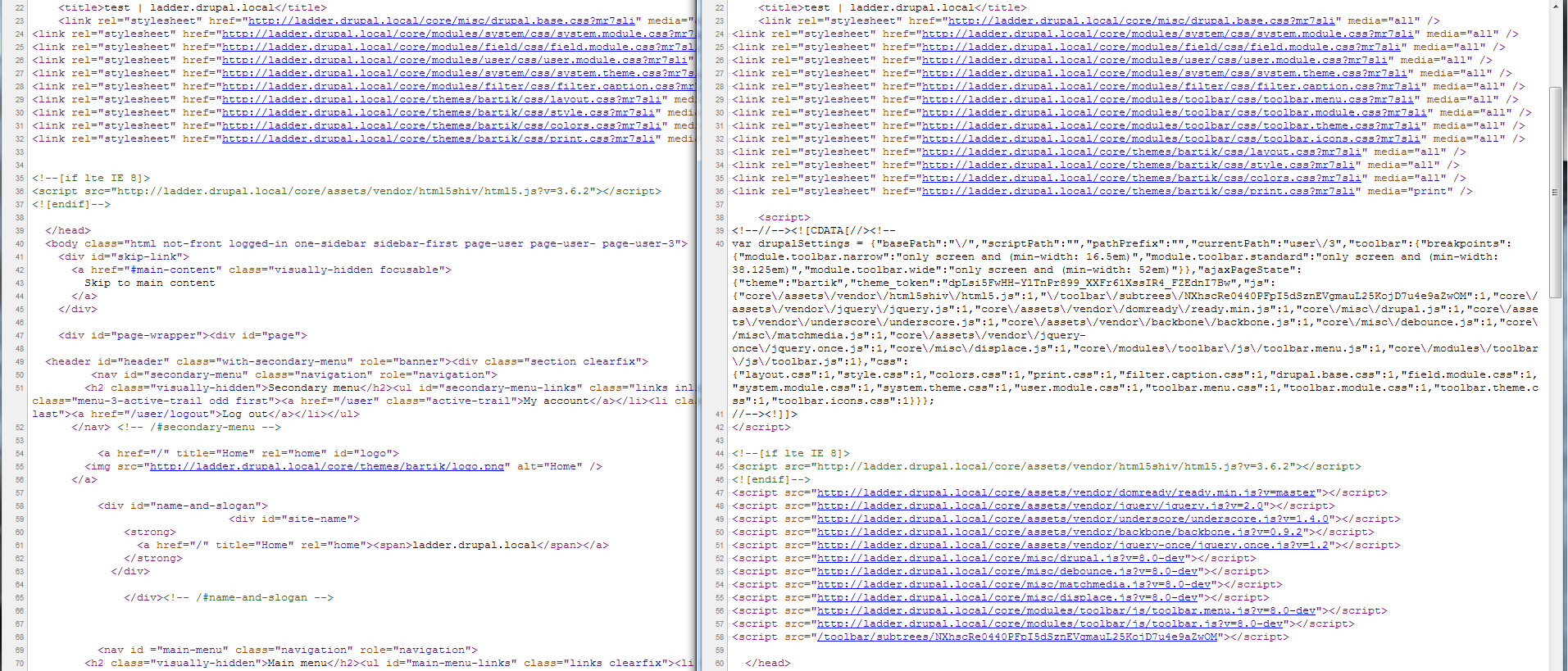Open the jquery.js?v=2.0 script link
The width and height of the screenshot is (1568, 671).
coord(1040,506)
